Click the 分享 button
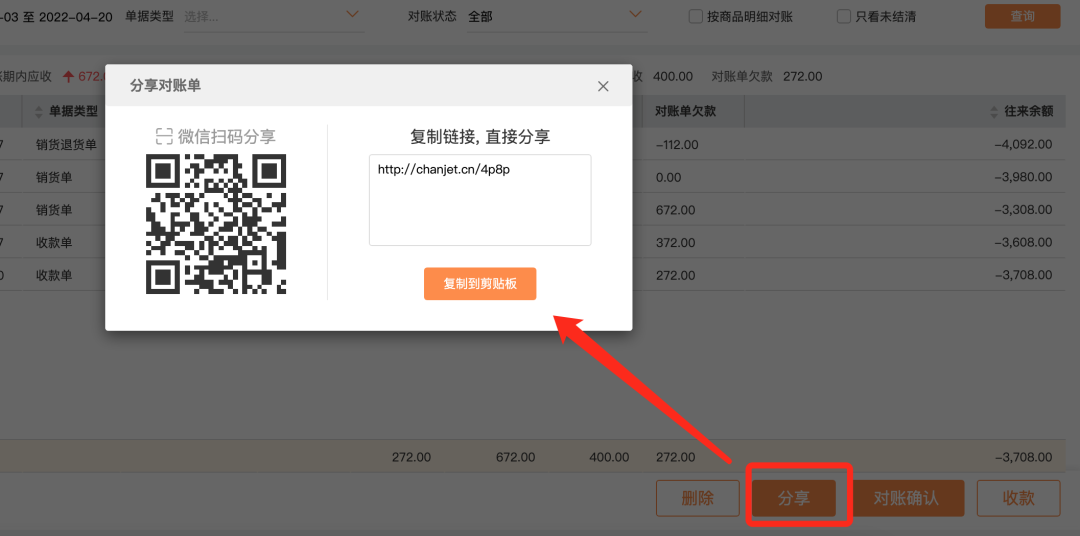The height and width of the screenshot is (536, 1080). tap(794, 498)
